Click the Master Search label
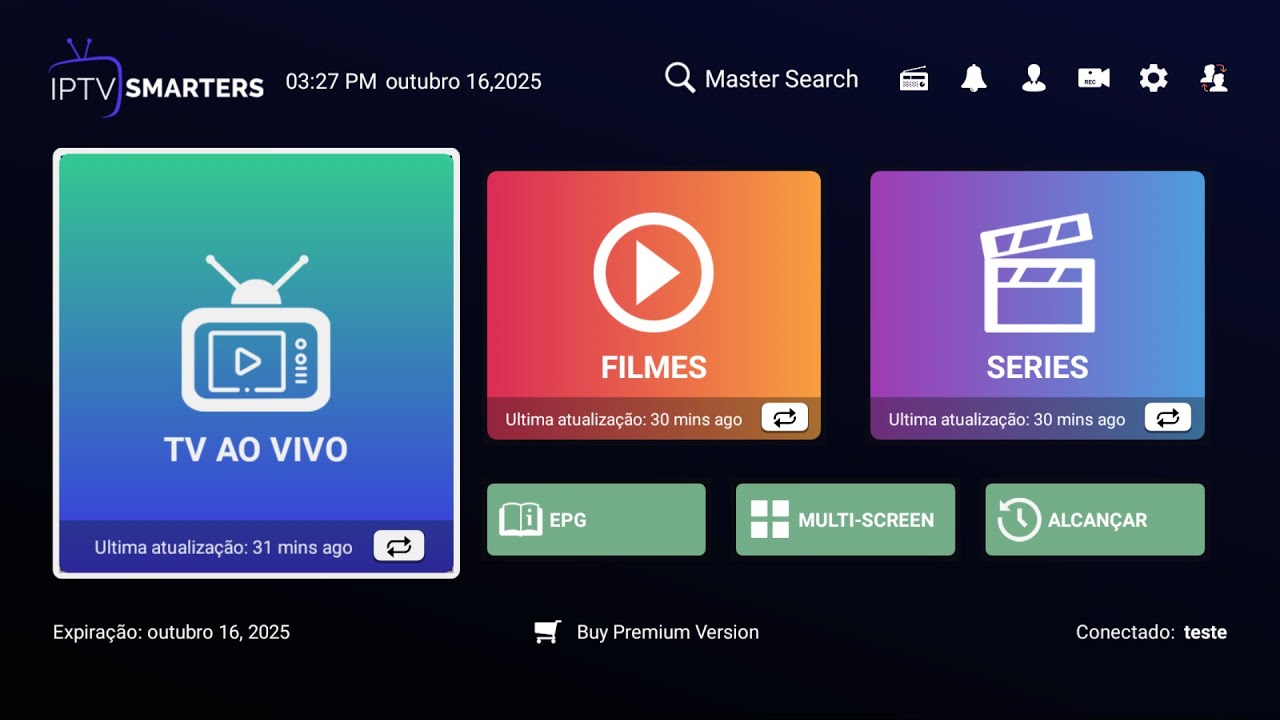The width and height of the screenshot is (1280, 720). [781, 79]
